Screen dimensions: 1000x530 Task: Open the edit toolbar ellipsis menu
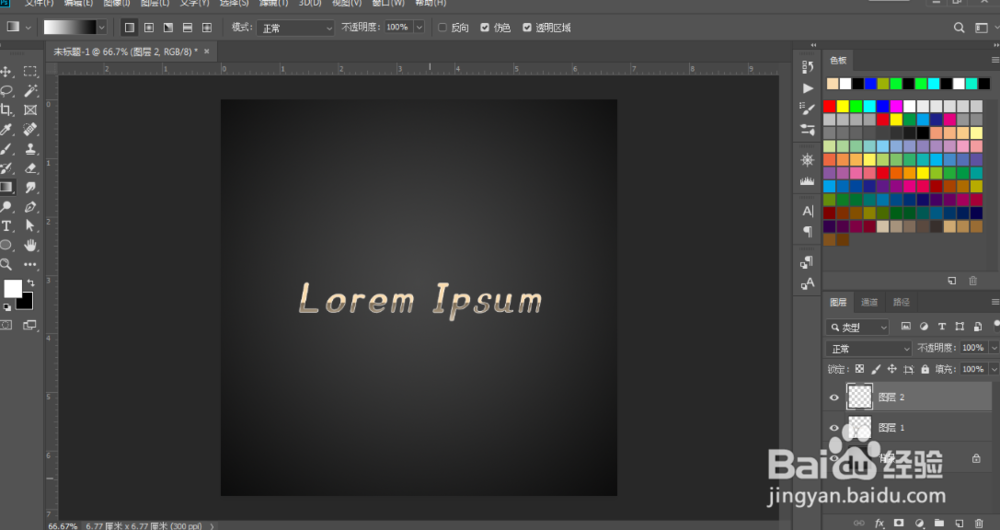(x=30, y=264)
